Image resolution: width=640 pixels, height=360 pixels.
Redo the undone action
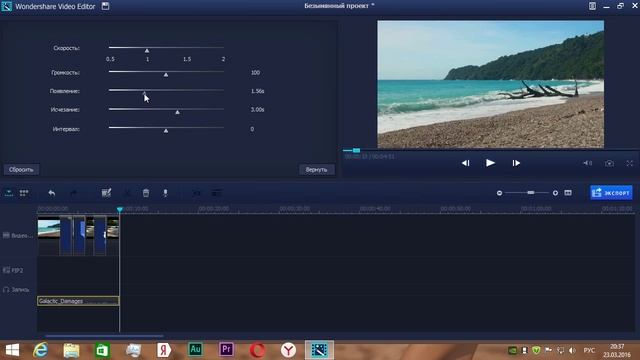pyautogui.click(x=73, y=193)
